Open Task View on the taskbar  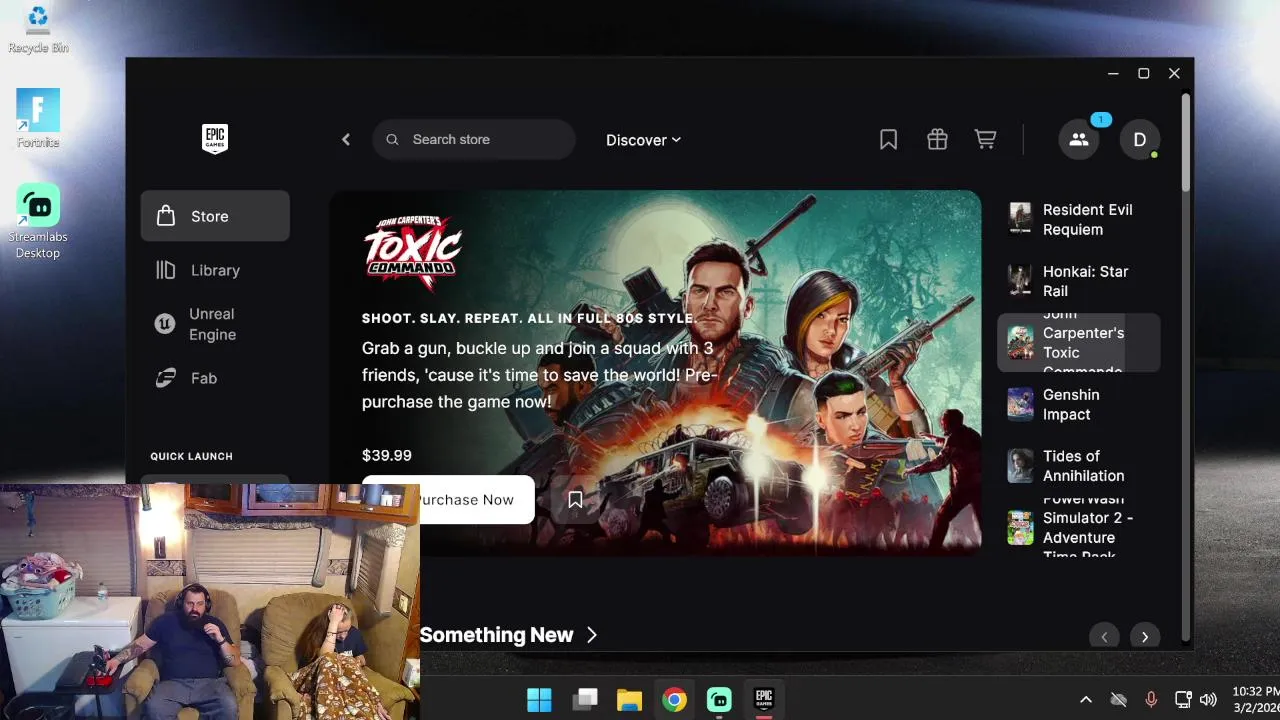click(x=585, y=699)
